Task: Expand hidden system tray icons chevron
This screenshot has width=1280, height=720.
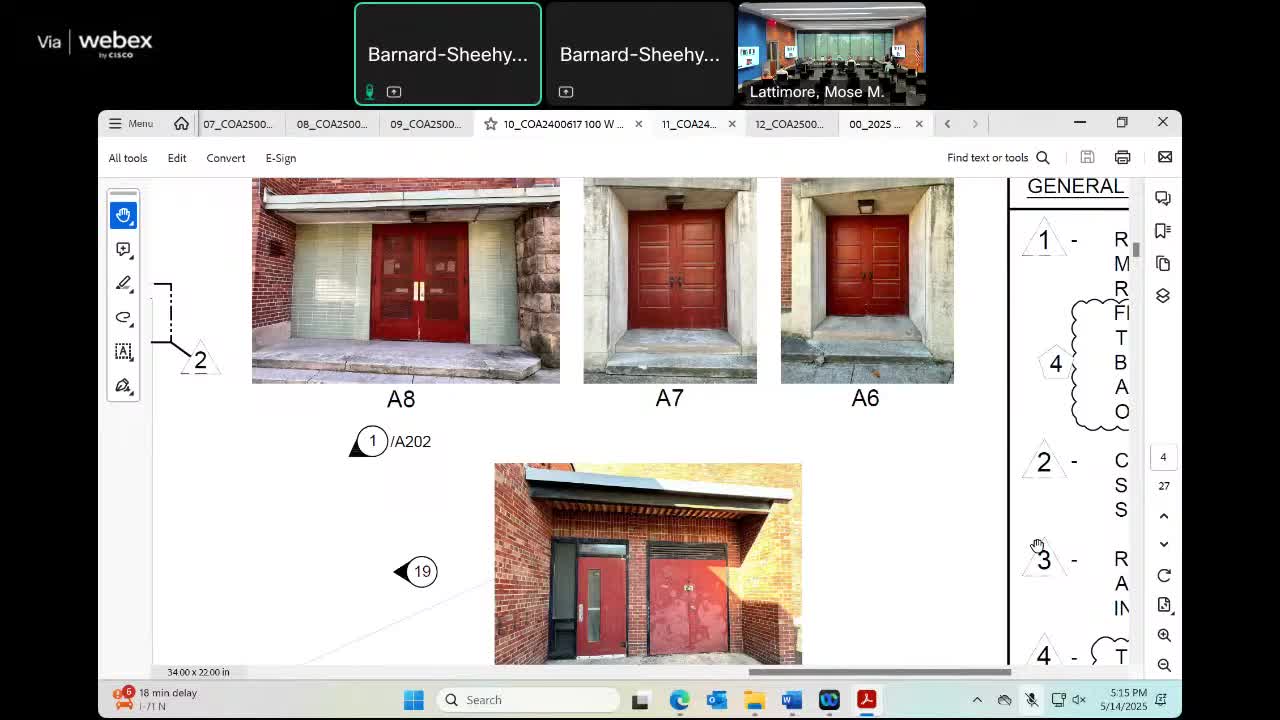Action: click(977, 700)
